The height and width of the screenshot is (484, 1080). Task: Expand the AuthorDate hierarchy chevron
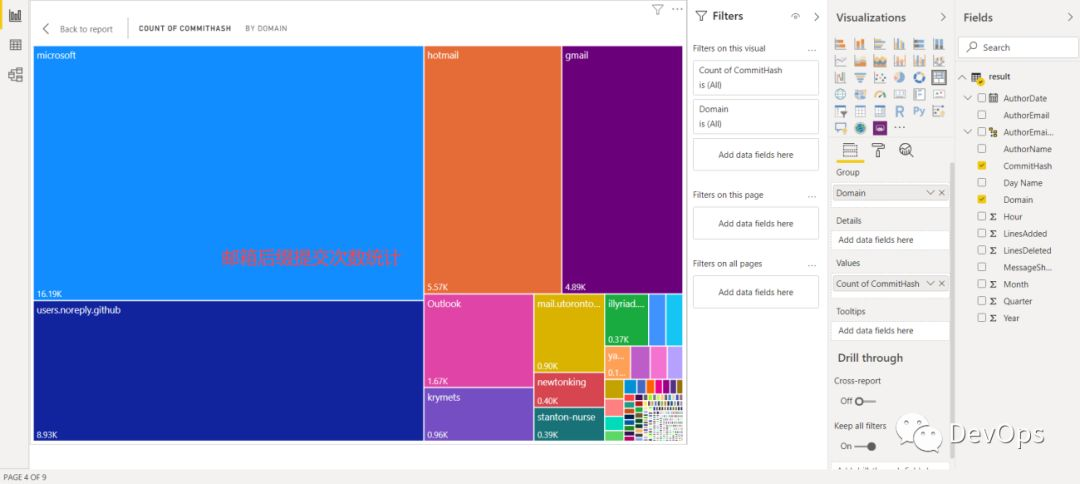(x=968, y=98)
